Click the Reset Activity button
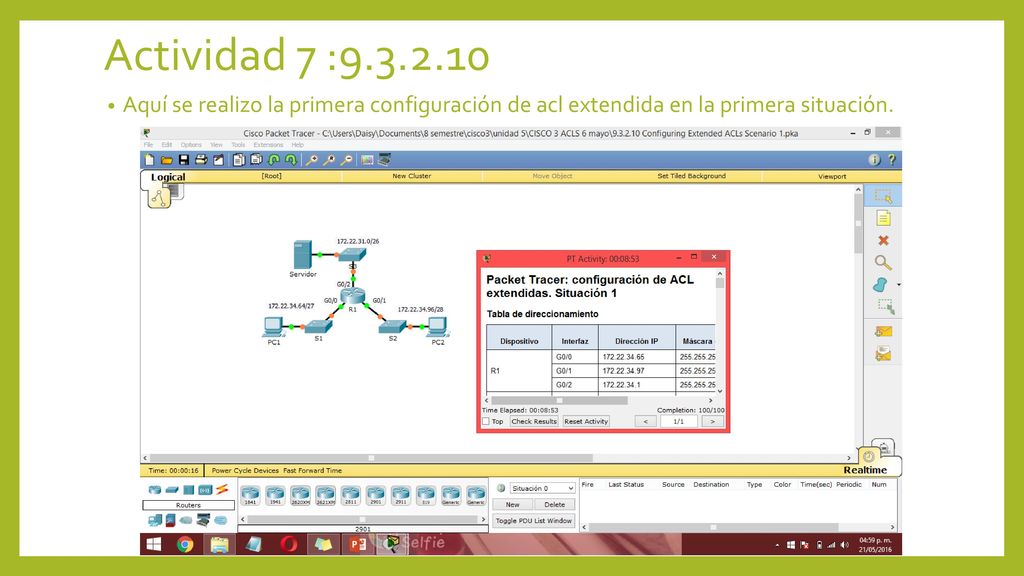 click(586, 421)
